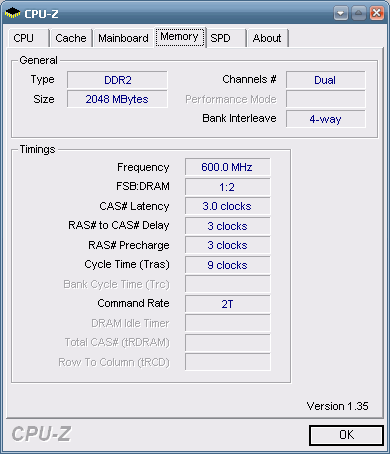Screen dimensions: 390x454
Task: Click the 3.0 clocks CAS latency value
Action: (228, 206)
